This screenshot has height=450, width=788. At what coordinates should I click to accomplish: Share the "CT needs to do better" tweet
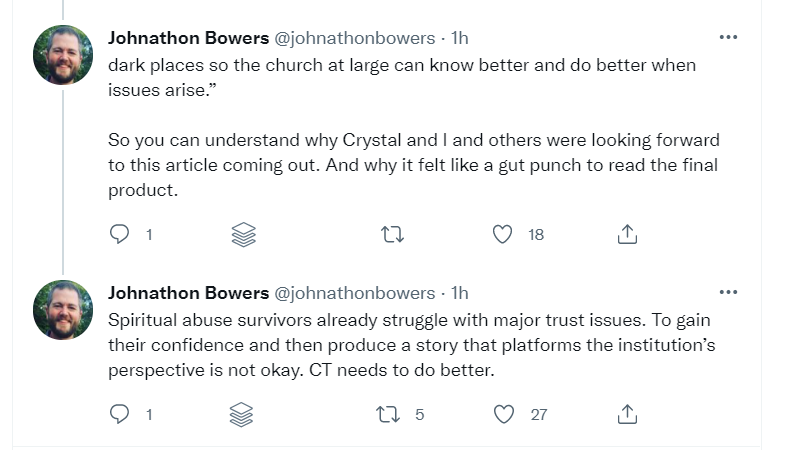[x=627, y=414]
